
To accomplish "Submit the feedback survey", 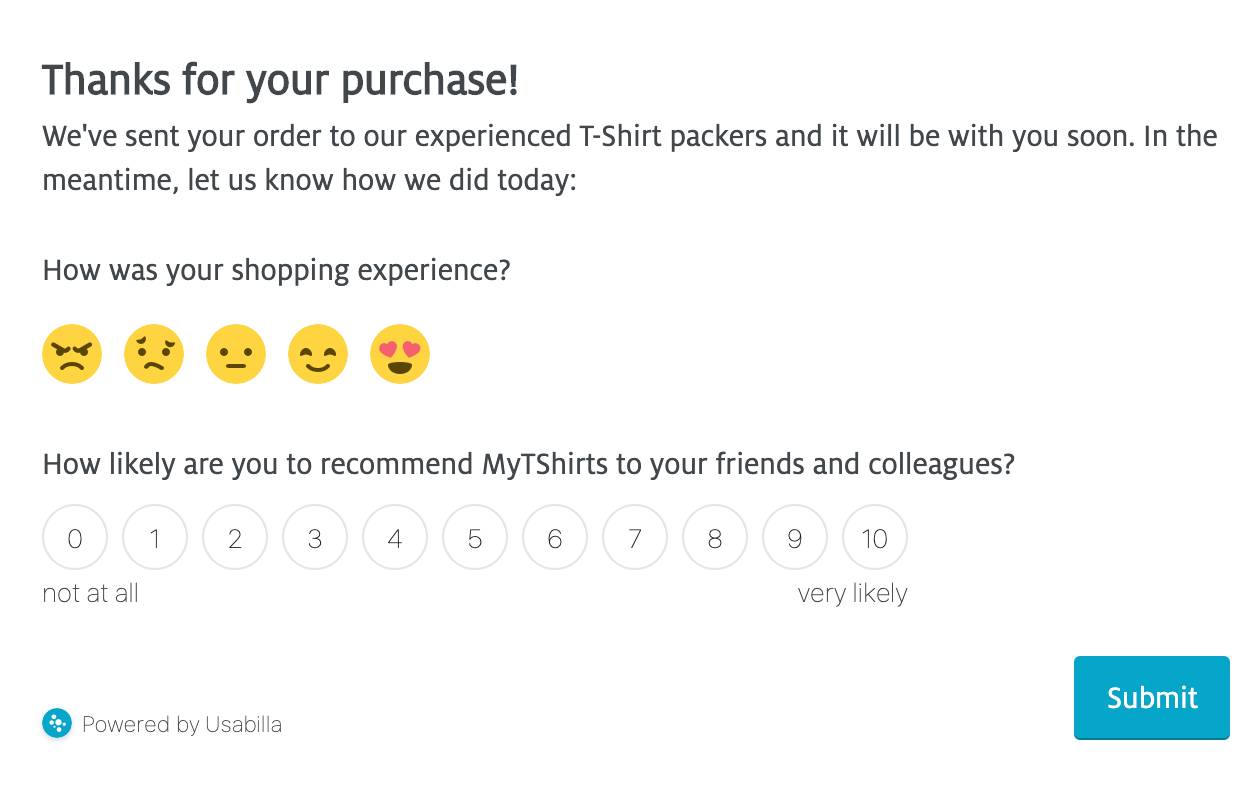I will click(x=1151, y=697).
